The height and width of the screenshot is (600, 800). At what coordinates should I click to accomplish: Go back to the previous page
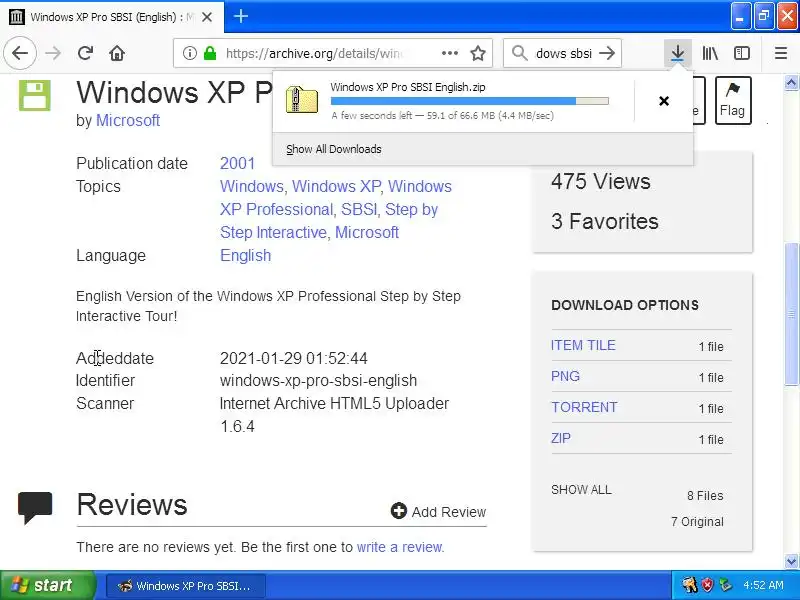pos(20,53)
